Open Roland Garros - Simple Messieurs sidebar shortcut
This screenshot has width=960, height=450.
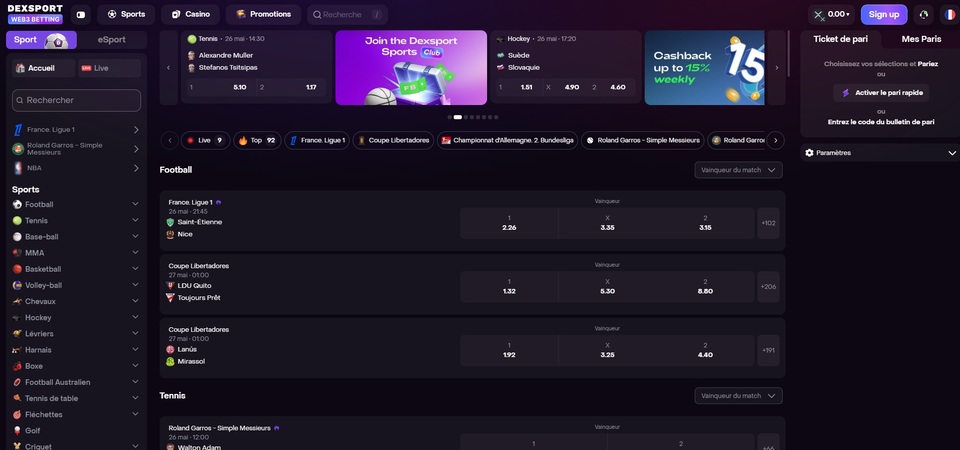[77, 149]
